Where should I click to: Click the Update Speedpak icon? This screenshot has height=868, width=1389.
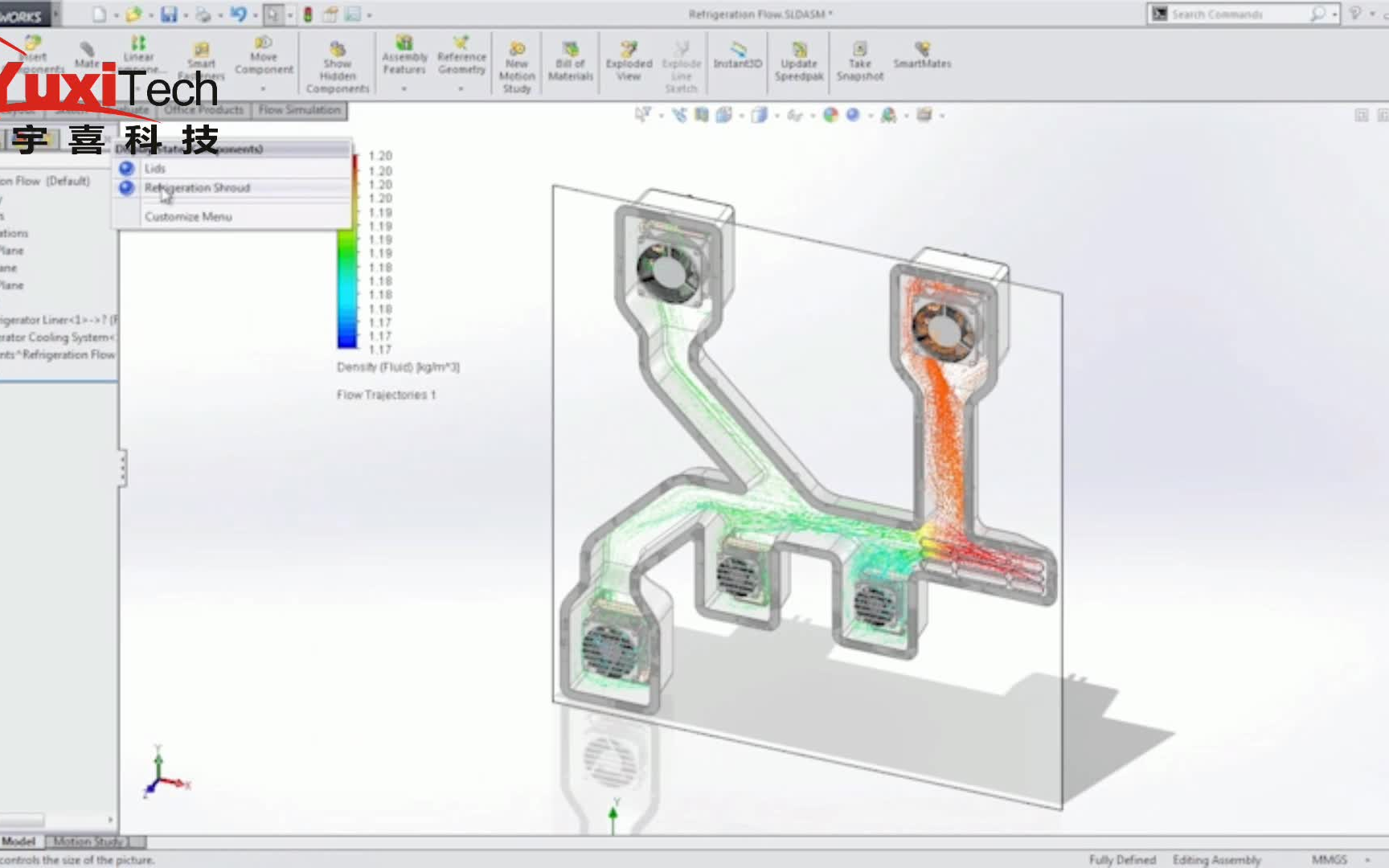[797, 56]
